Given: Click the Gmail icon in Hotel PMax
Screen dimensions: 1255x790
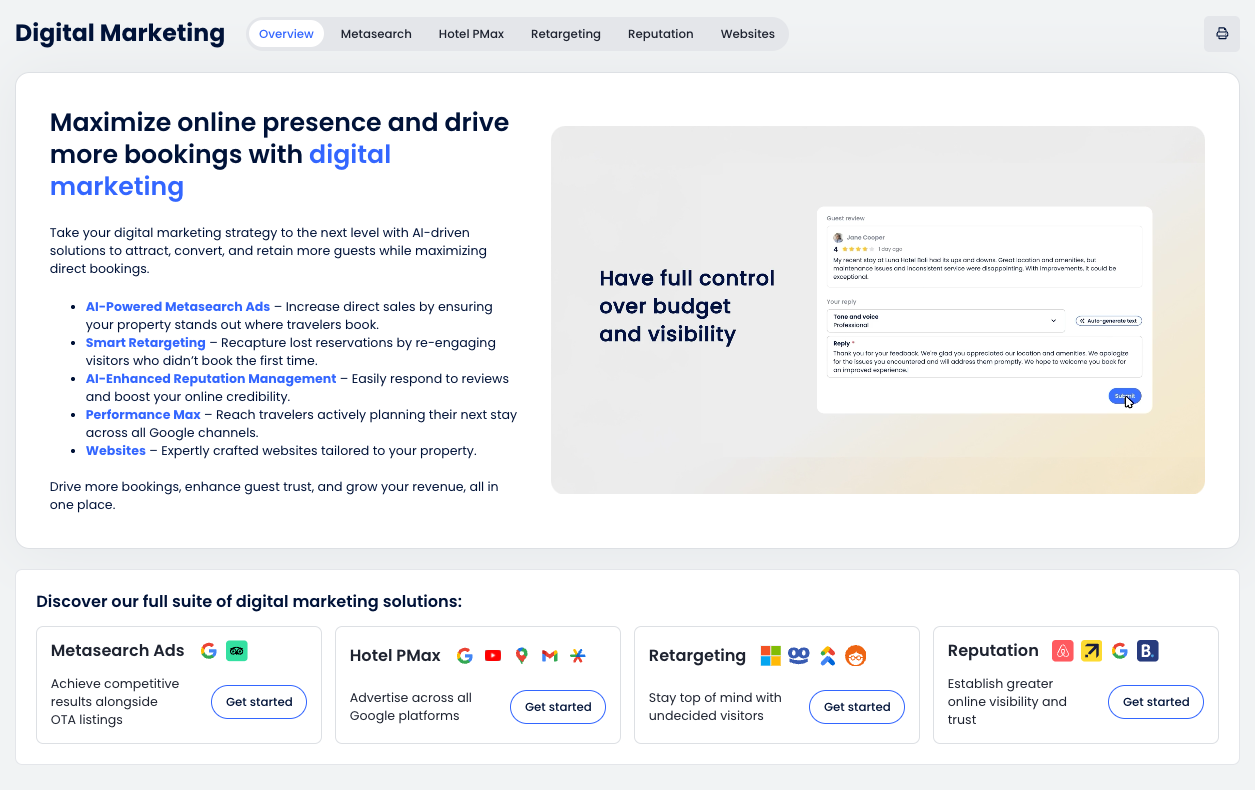Looking at the screenshot, I should pos(549,656).
